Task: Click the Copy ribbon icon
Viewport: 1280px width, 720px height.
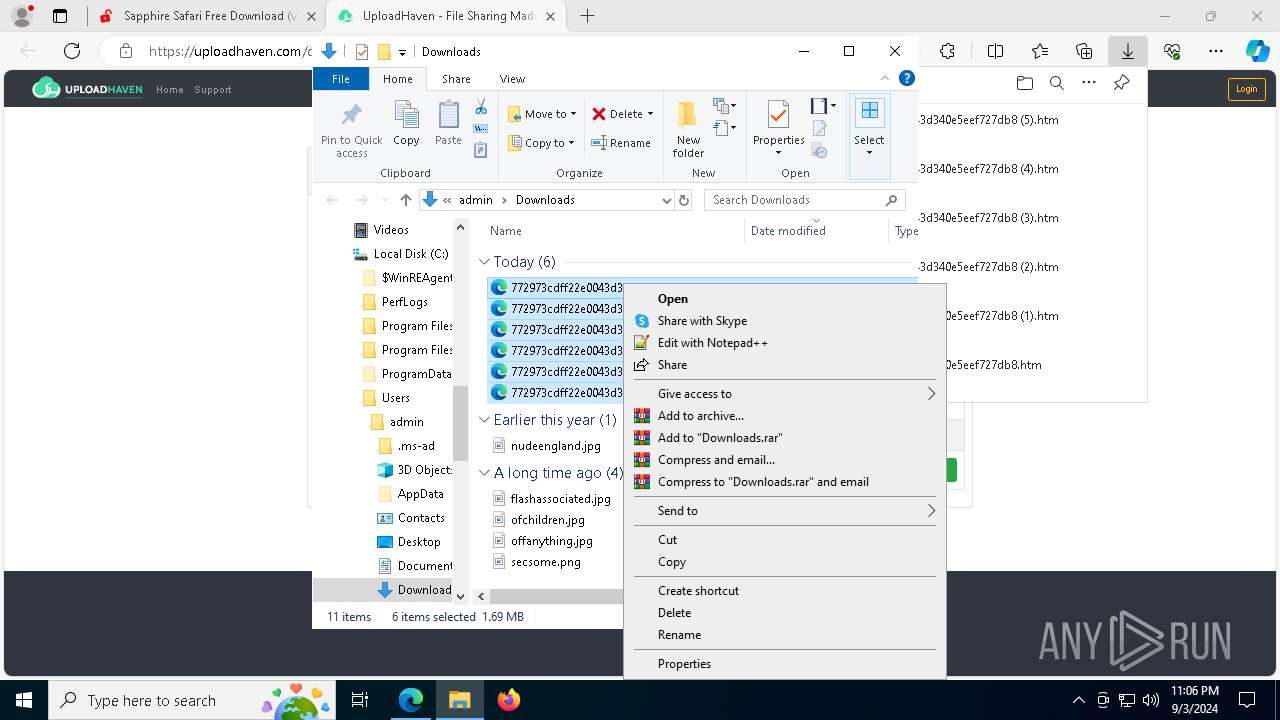Action: [x=406, y=124]
